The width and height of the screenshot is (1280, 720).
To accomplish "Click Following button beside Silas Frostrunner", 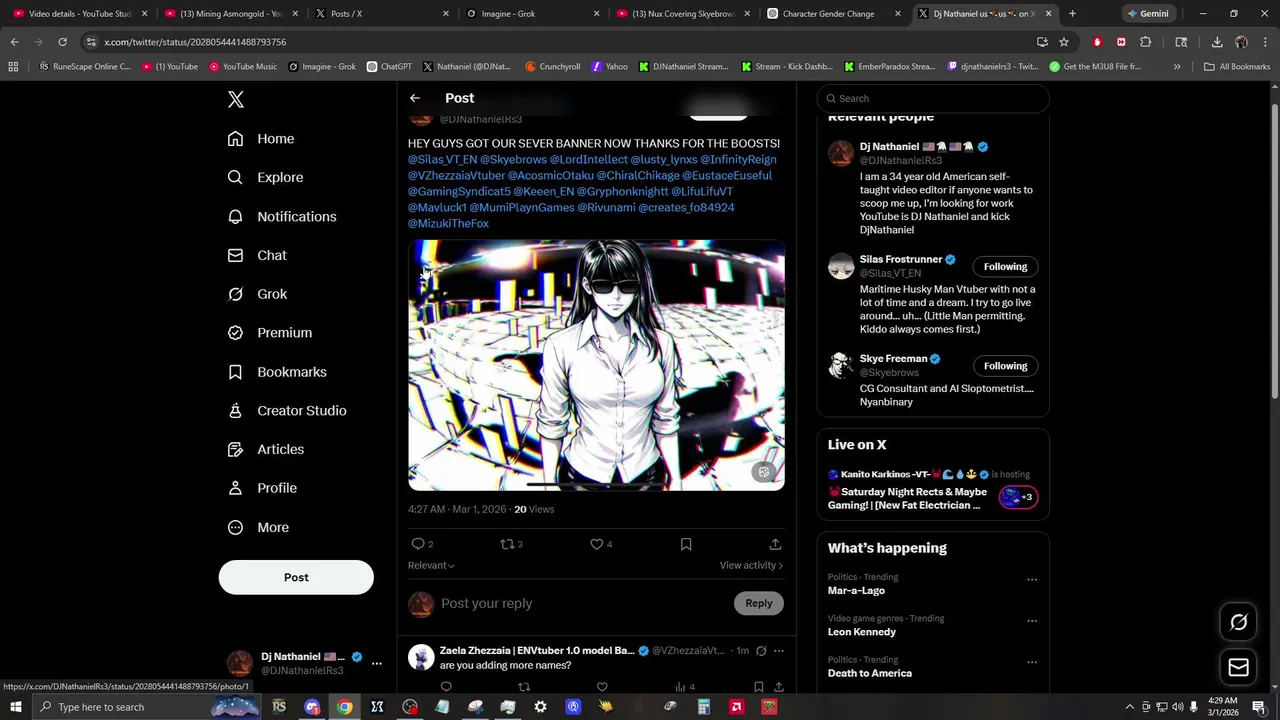I will tap(1005, 266).
